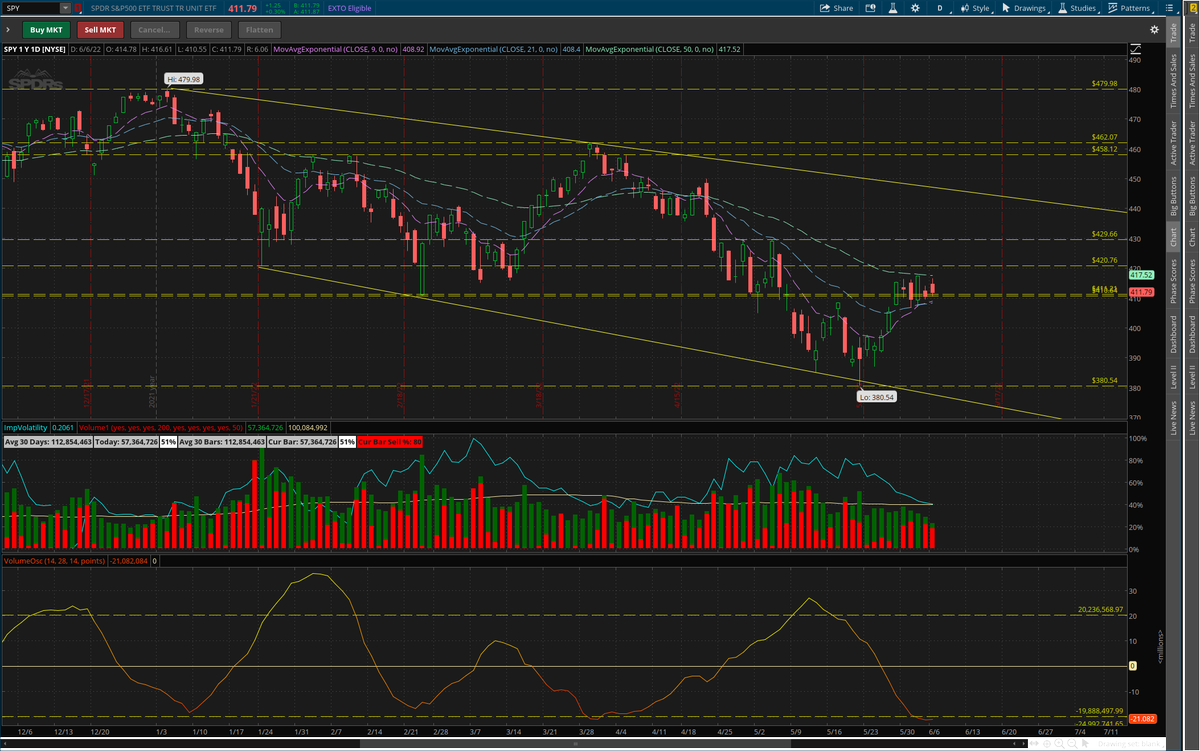The image size is (1200, 751).
Task: Open the inner Active Trader tab
Action: click(x=1175, y=143)
